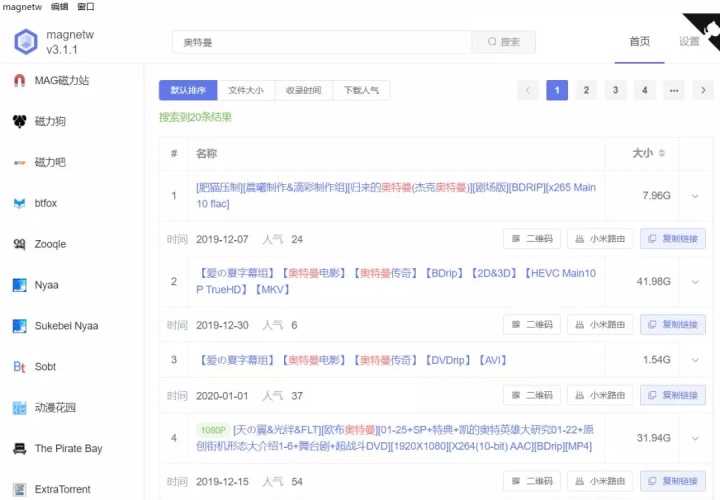Go to the previous results page arrow

[x=528, y=90]
